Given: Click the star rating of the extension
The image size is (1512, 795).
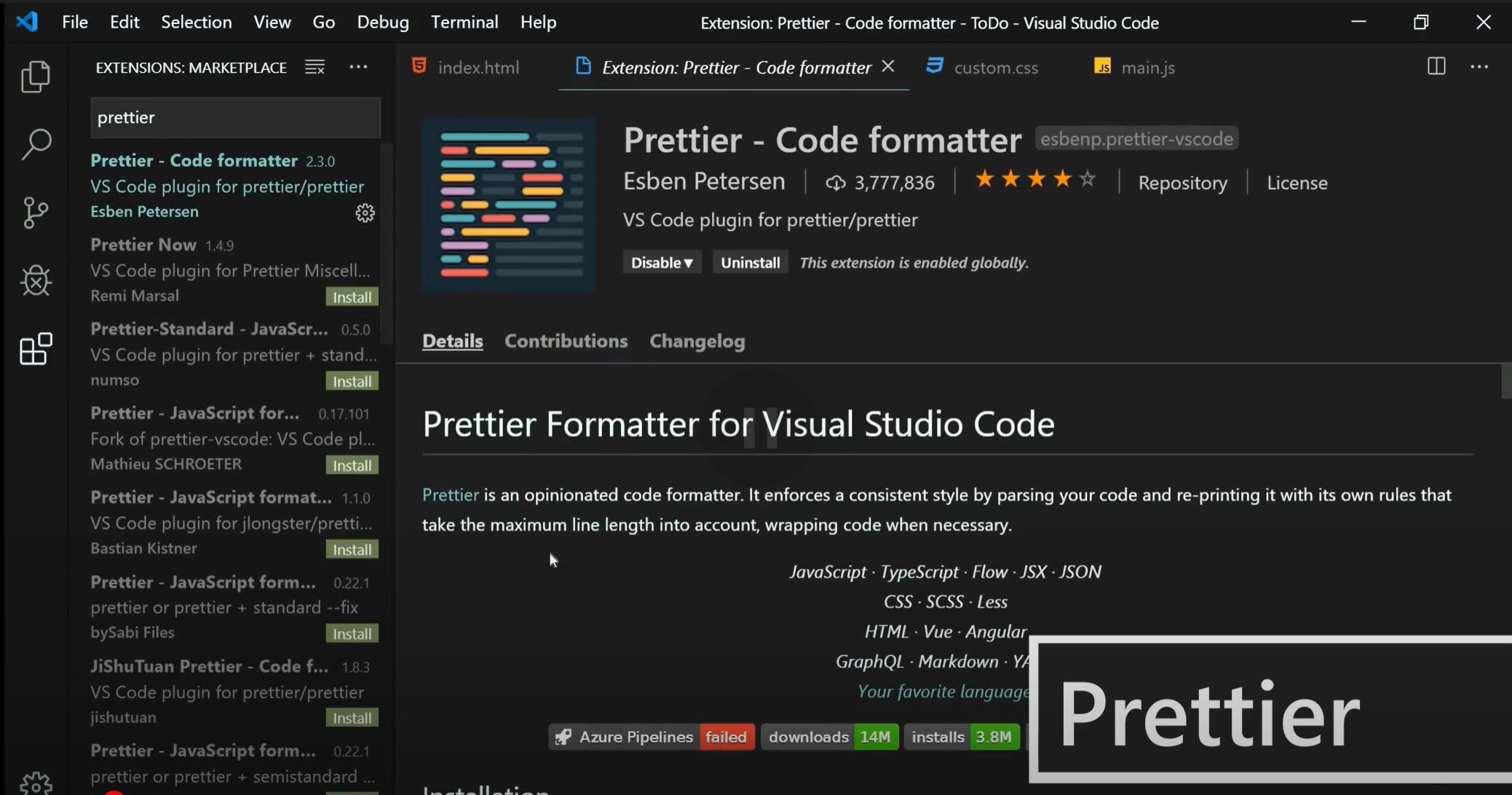Looking at the screenshot, I should coord(1034,180).
